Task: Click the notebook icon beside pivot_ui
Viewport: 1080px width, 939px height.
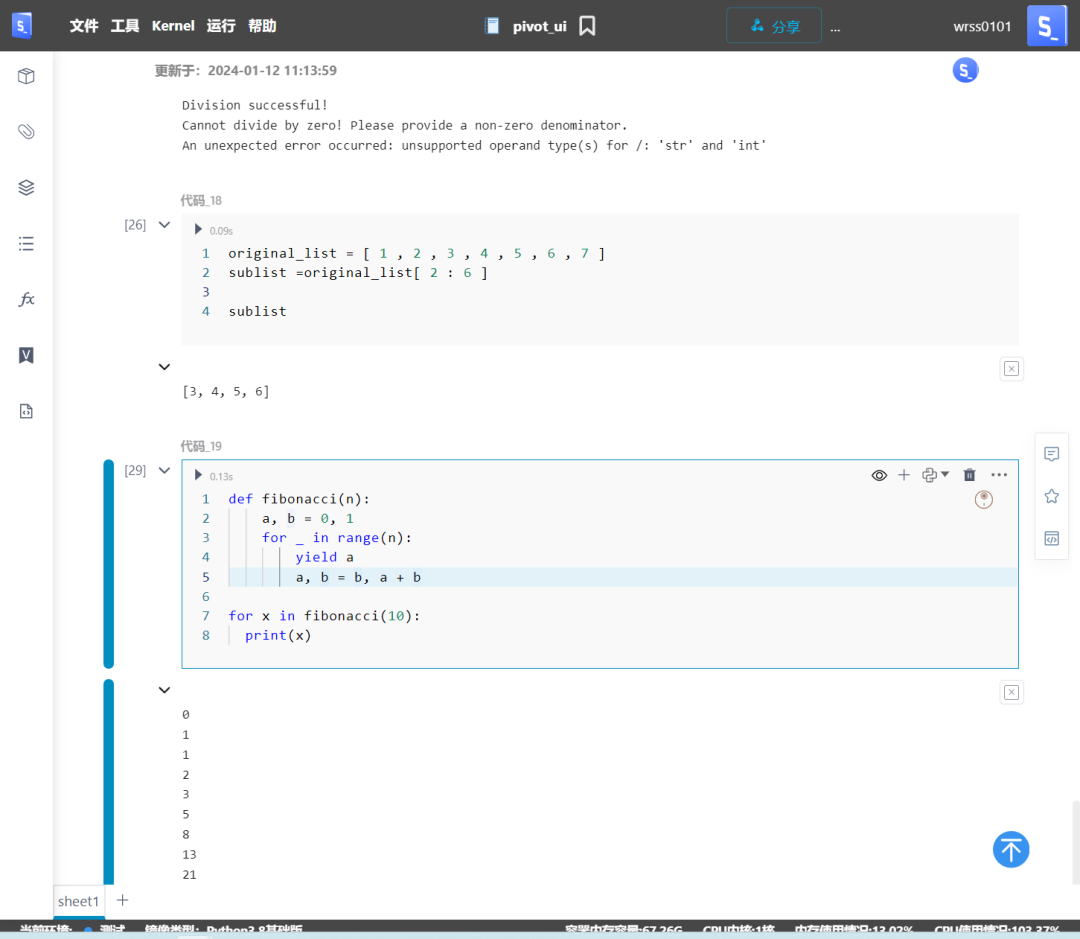Action: (492, 26)
